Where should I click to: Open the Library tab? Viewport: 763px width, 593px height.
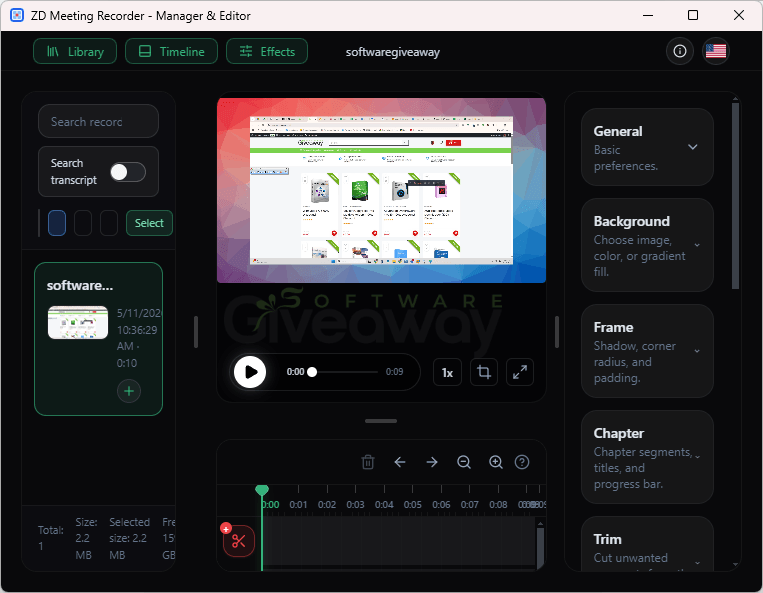75,52
